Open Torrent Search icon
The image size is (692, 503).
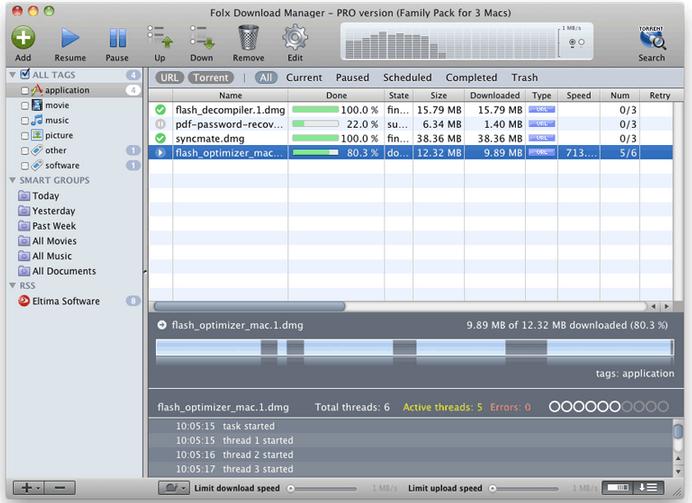coord(651,38)
